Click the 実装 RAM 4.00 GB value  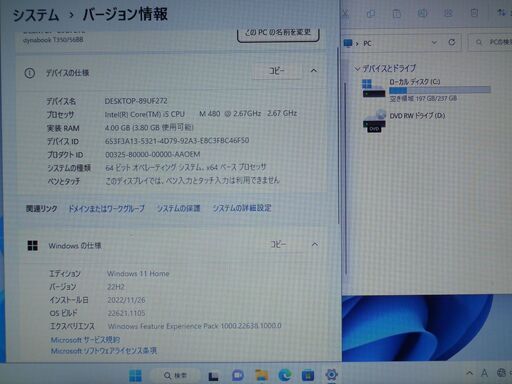point(149,127)
